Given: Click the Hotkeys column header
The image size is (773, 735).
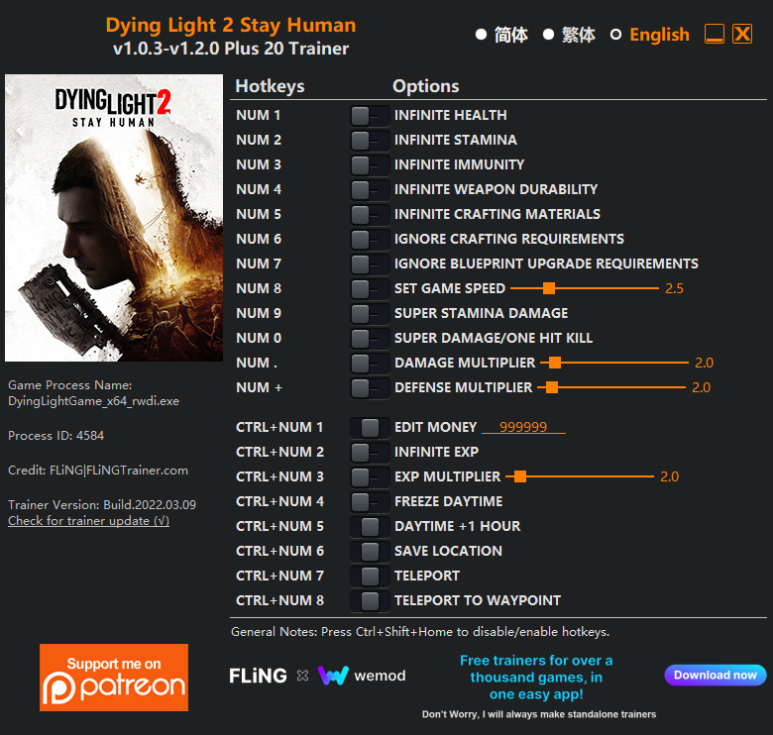Looking at the screenshot, I should pyautogui.click(x=270, y=86).
